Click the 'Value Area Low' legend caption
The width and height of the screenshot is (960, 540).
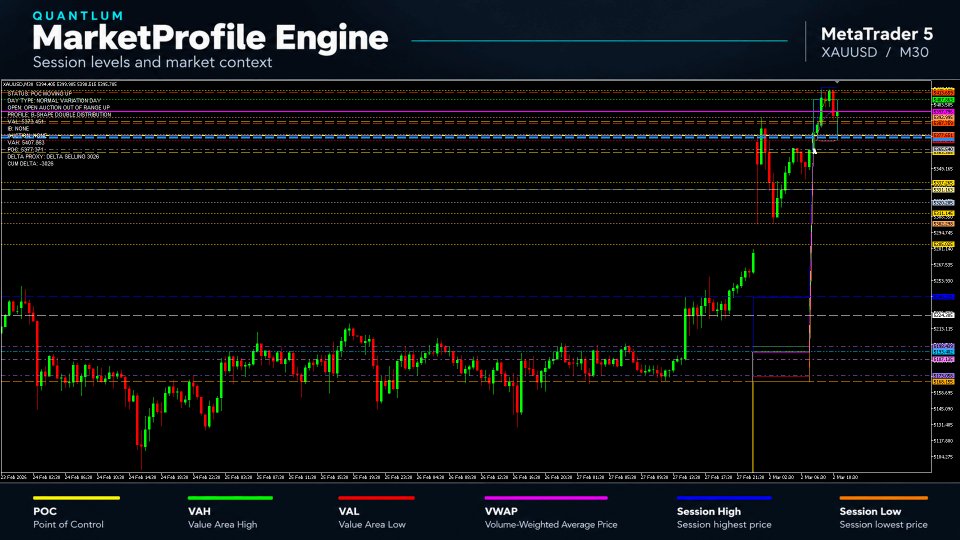[372, 525]
